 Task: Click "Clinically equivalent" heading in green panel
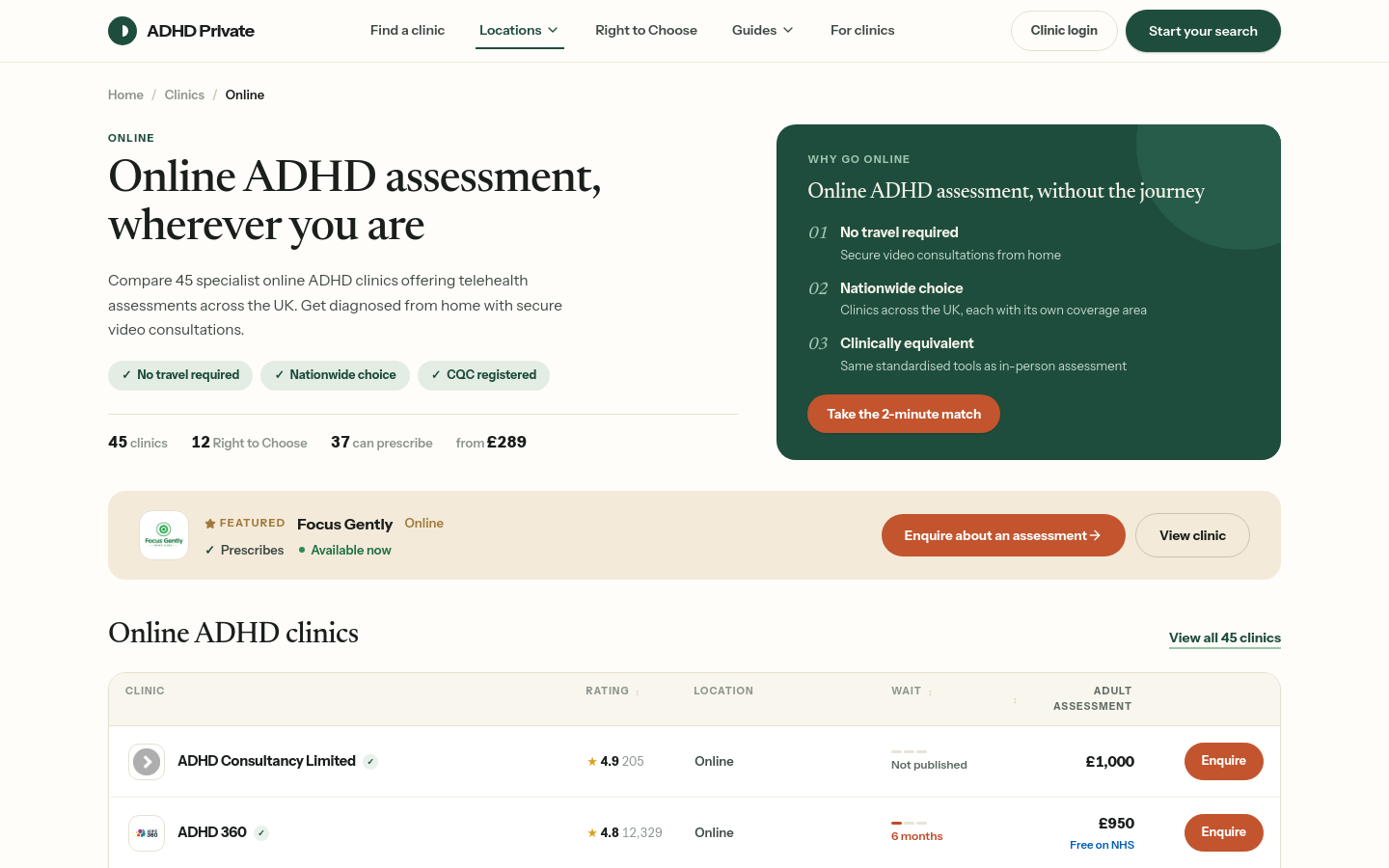[907, 343]
